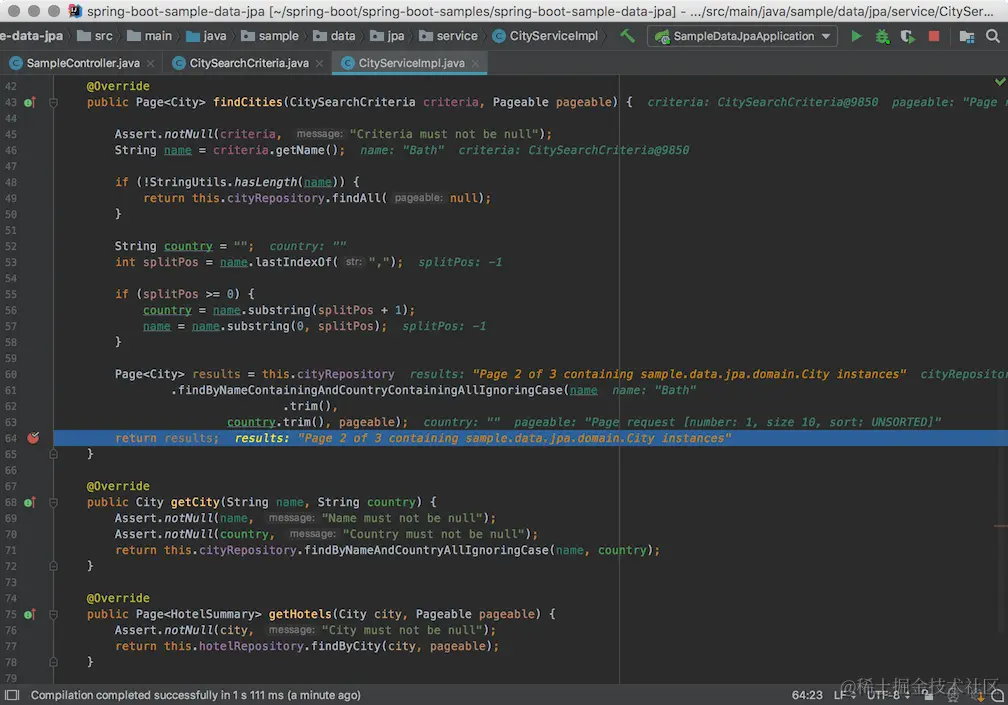1008x705 pixels.
Task: Click 'getName()' on line 46
Action: tap(307, 150)
